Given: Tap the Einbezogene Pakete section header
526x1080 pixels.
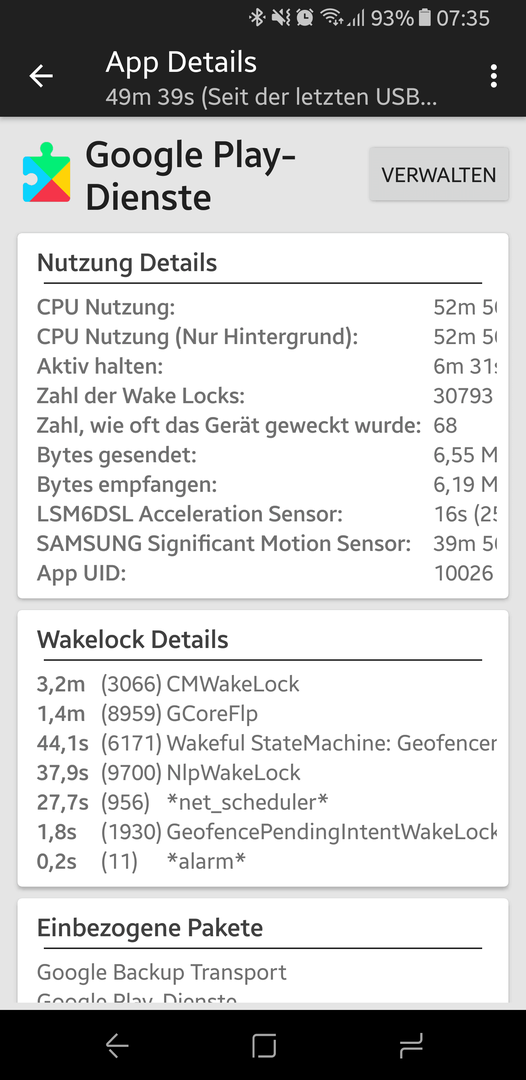Looking at the screenshot, I should pyautogui.click(x=150, y=928).
